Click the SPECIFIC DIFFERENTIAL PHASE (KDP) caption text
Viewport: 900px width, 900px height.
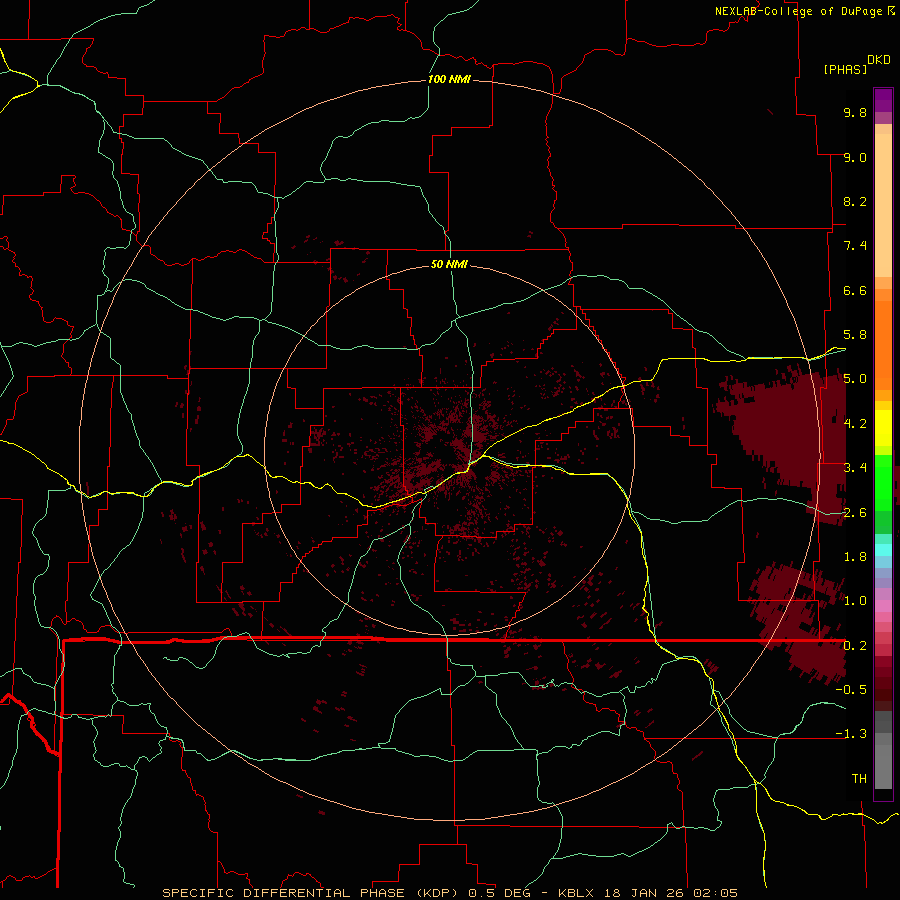[x=313, y=893]
